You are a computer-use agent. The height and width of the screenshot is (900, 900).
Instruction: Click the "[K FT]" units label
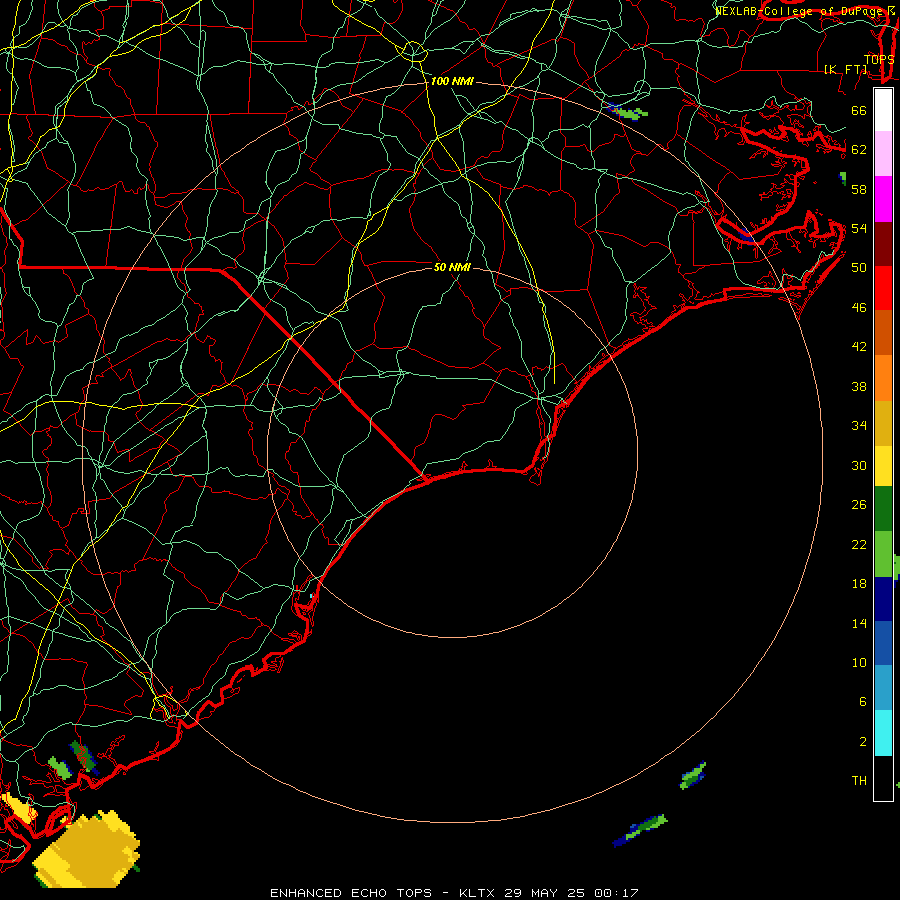click(x=845, y=69)
